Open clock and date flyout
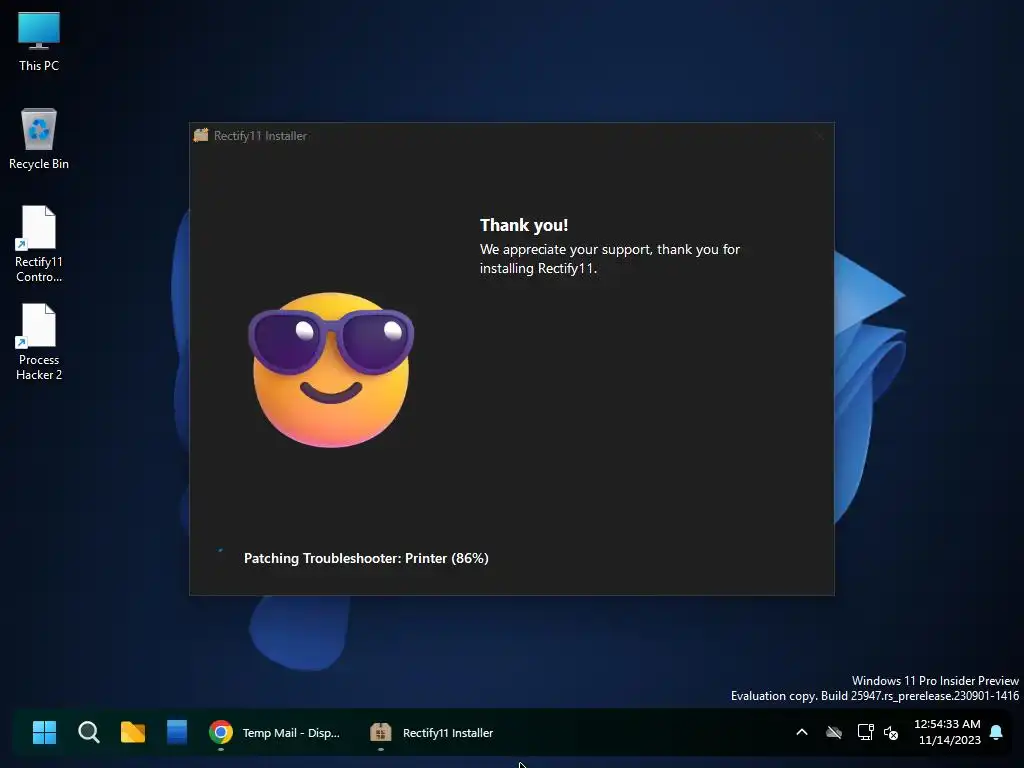 tap(947, 732)
